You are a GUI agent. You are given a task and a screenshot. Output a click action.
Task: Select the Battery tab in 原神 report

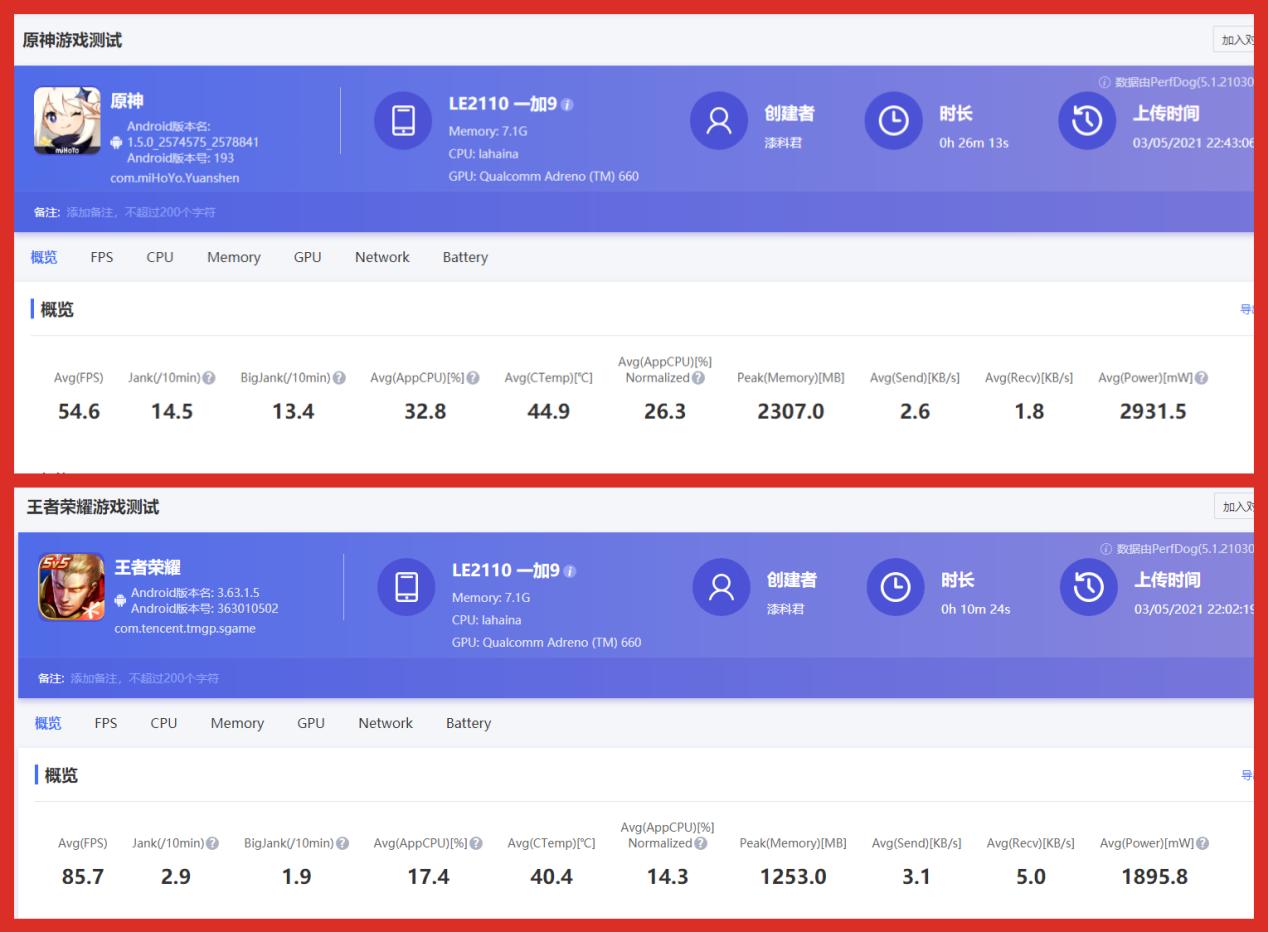click(465, 257)
